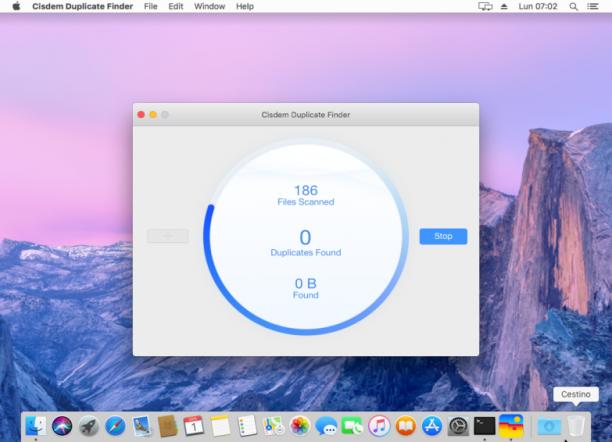Open Contacts book icon in Dock
Image resolution: width=612 pixels, height=442 pixels.
pyautogui.click(x=168, y=426)
